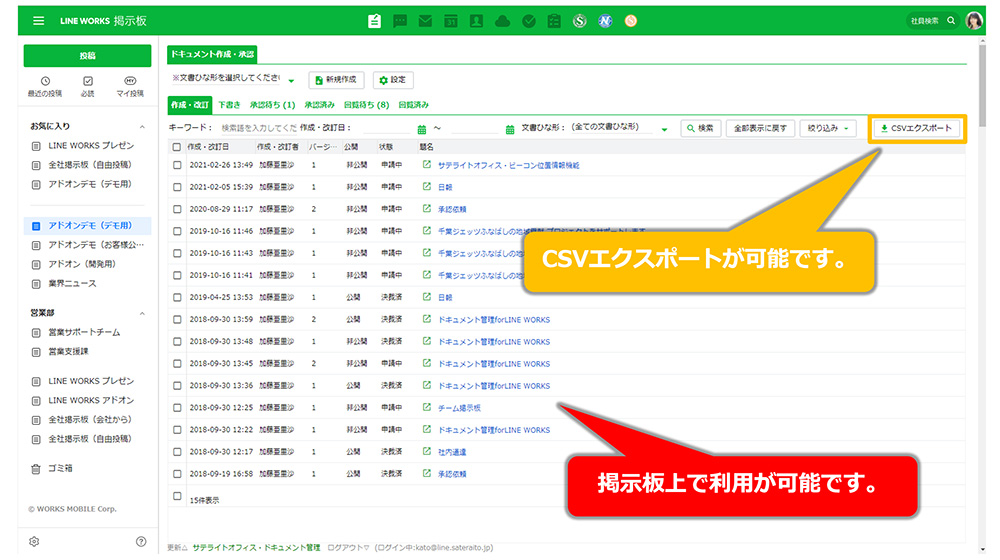
Task: Open the user profile avatar
Action: pyautogui.click(x=974, y=21)
